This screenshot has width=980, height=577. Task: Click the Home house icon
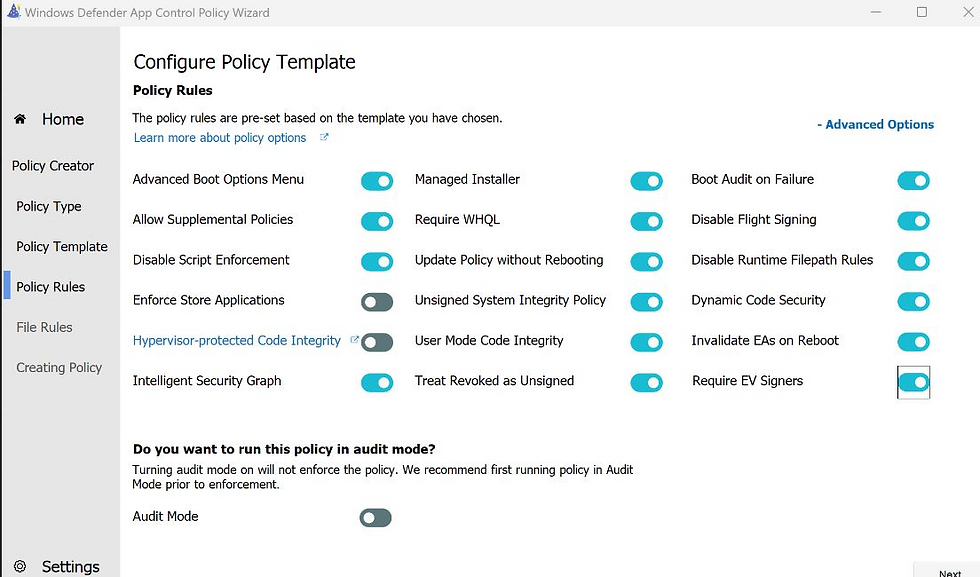[20, 119]
